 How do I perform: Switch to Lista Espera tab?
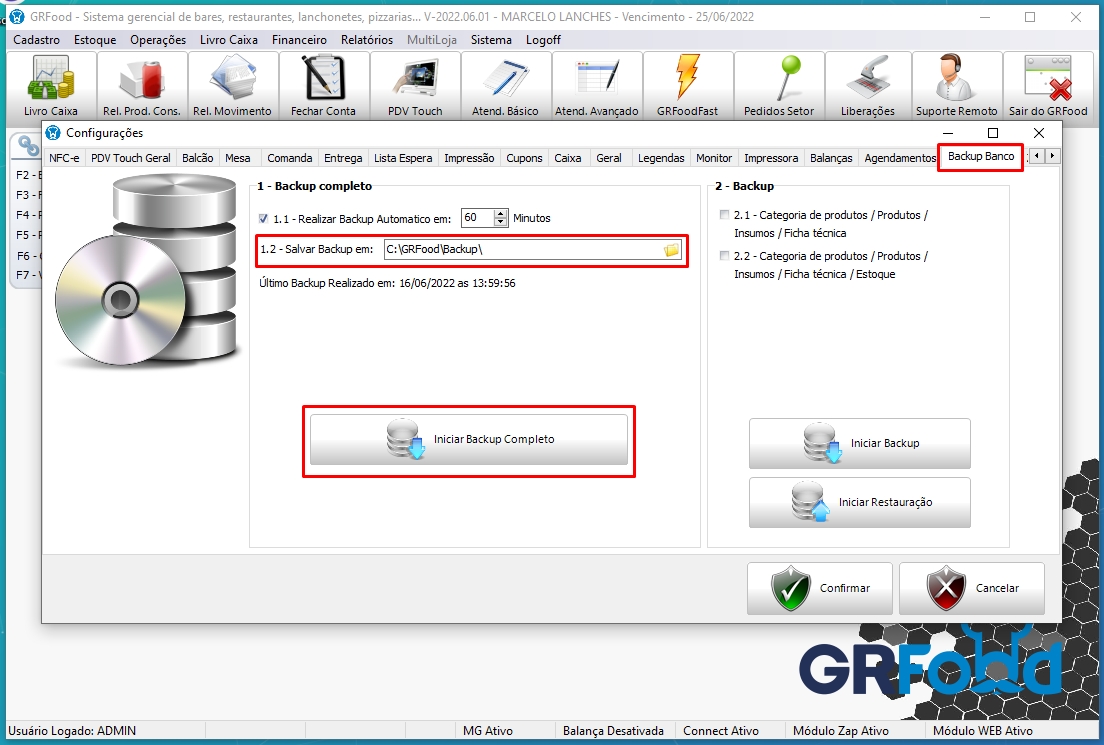coord(403,158)
